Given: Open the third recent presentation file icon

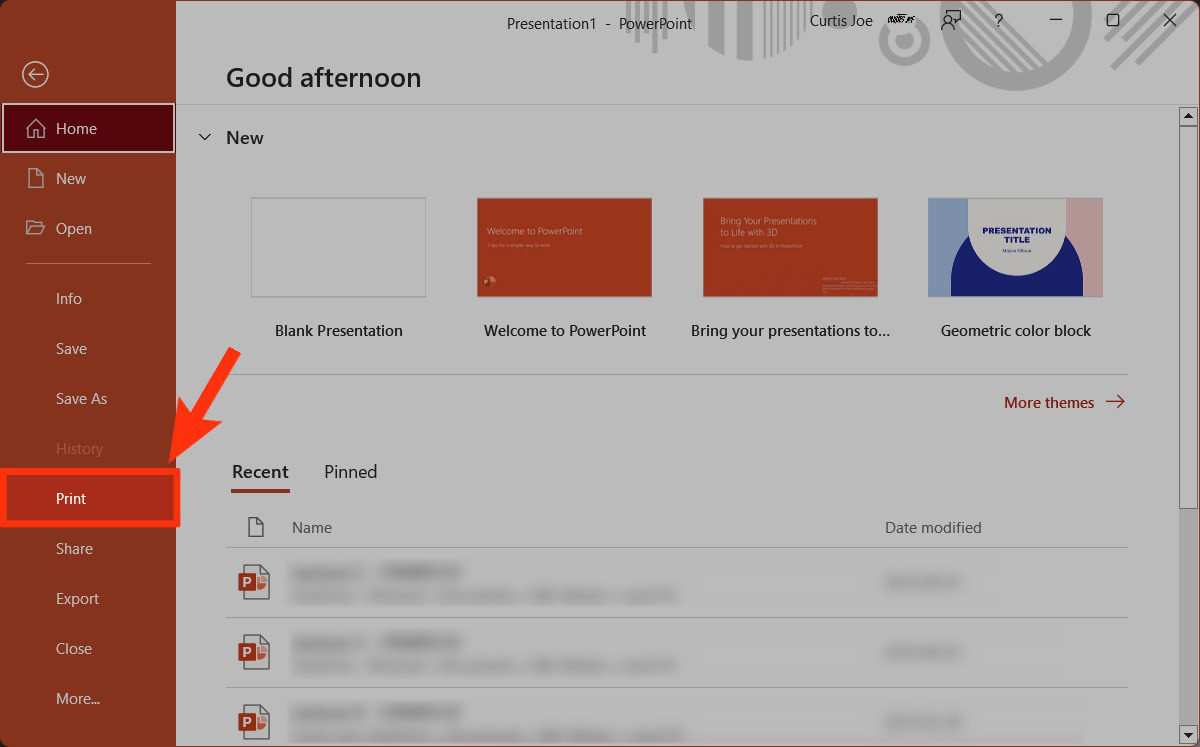Looking at the screenshot, I should click(x=255, y=722).
